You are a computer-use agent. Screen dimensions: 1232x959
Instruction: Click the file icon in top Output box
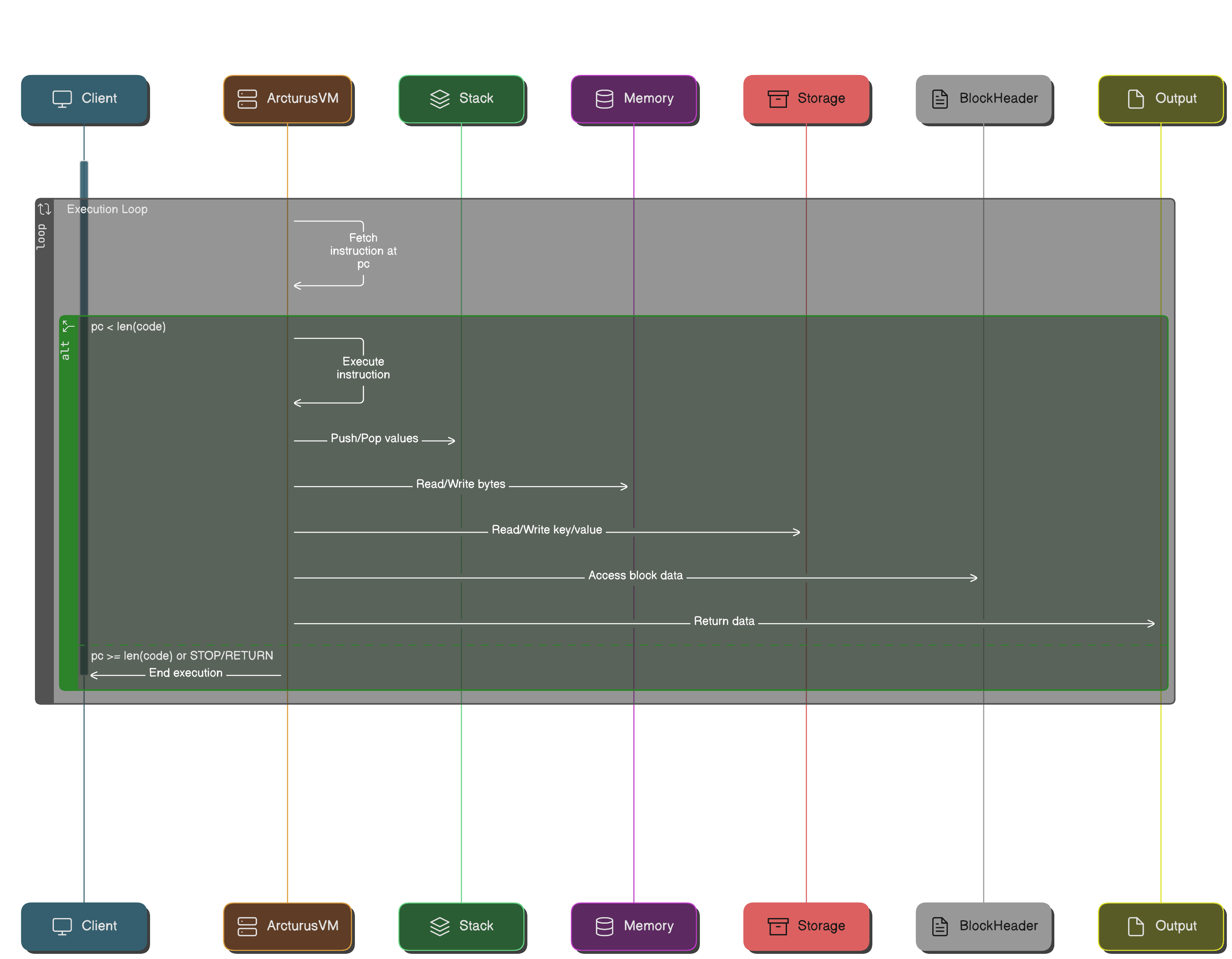coord(1135,99)
